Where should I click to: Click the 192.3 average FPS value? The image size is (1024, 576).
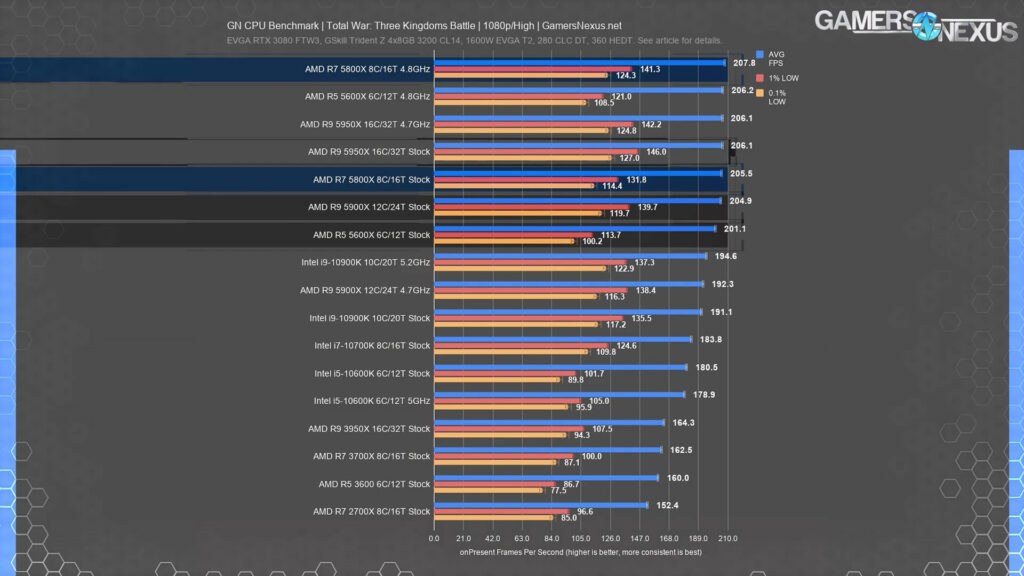pos(722,285)
